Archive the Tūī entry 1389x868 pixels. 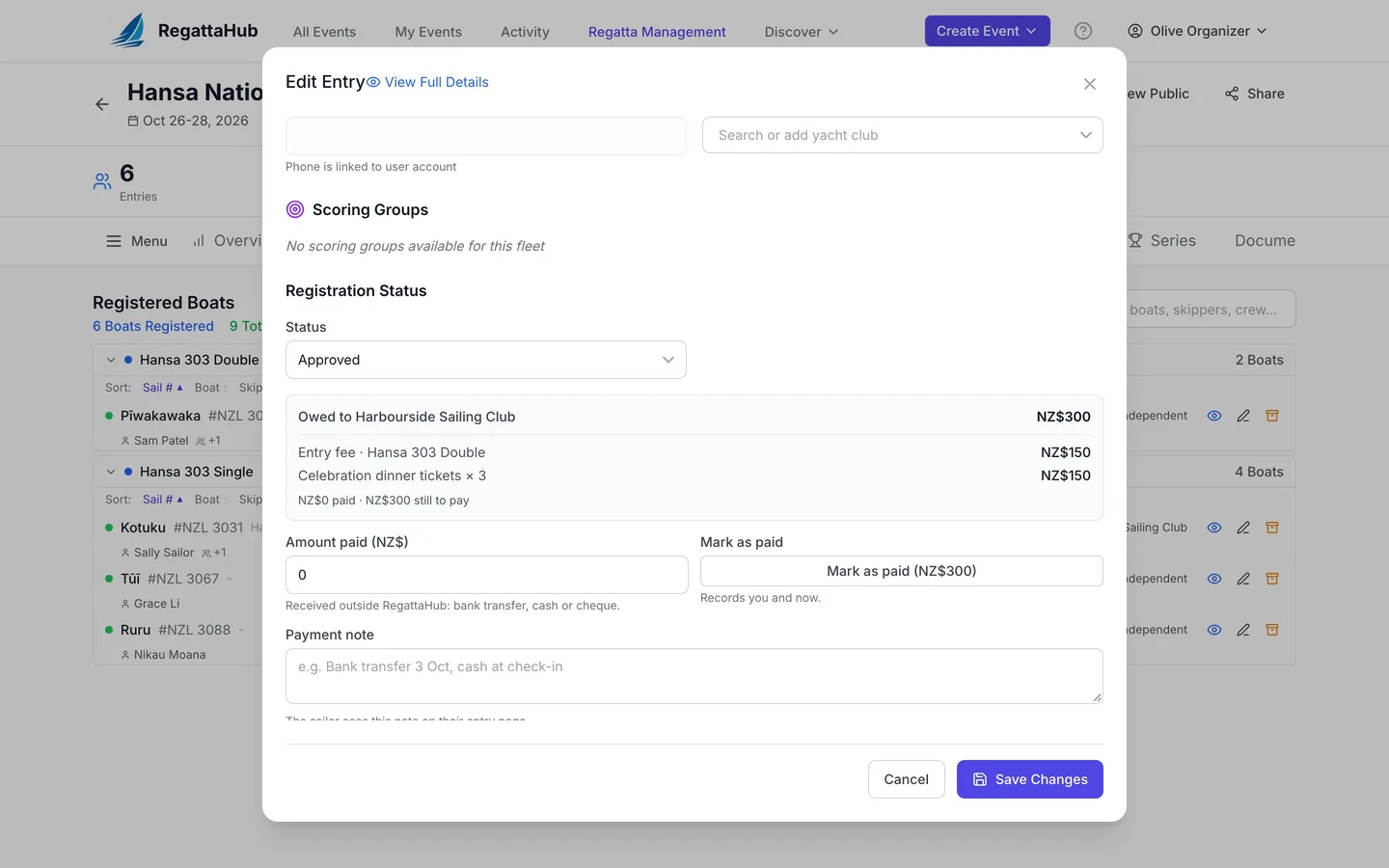point(1272,579)
